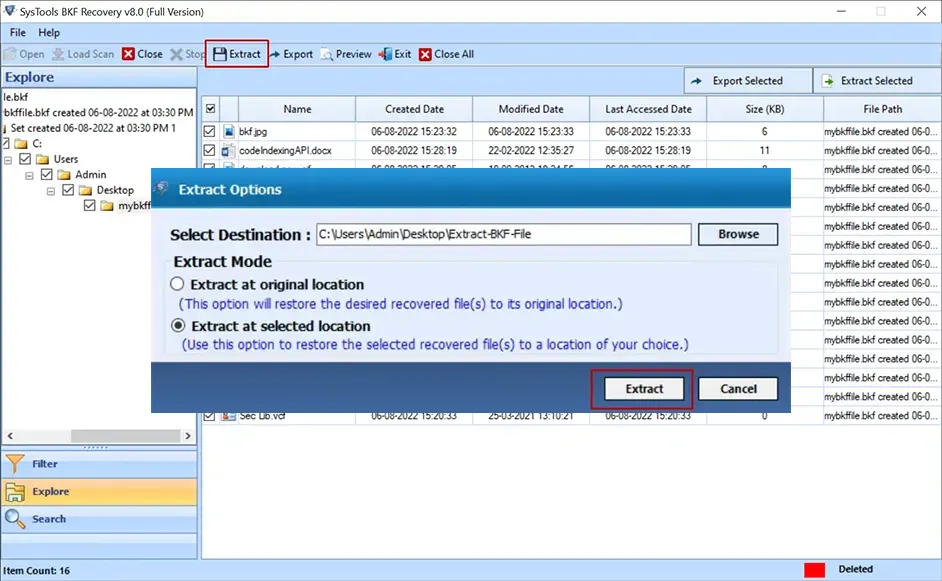The image size is (942, 581).
Task: Click the red Close toolbar icon
Action: coord(128,54)
